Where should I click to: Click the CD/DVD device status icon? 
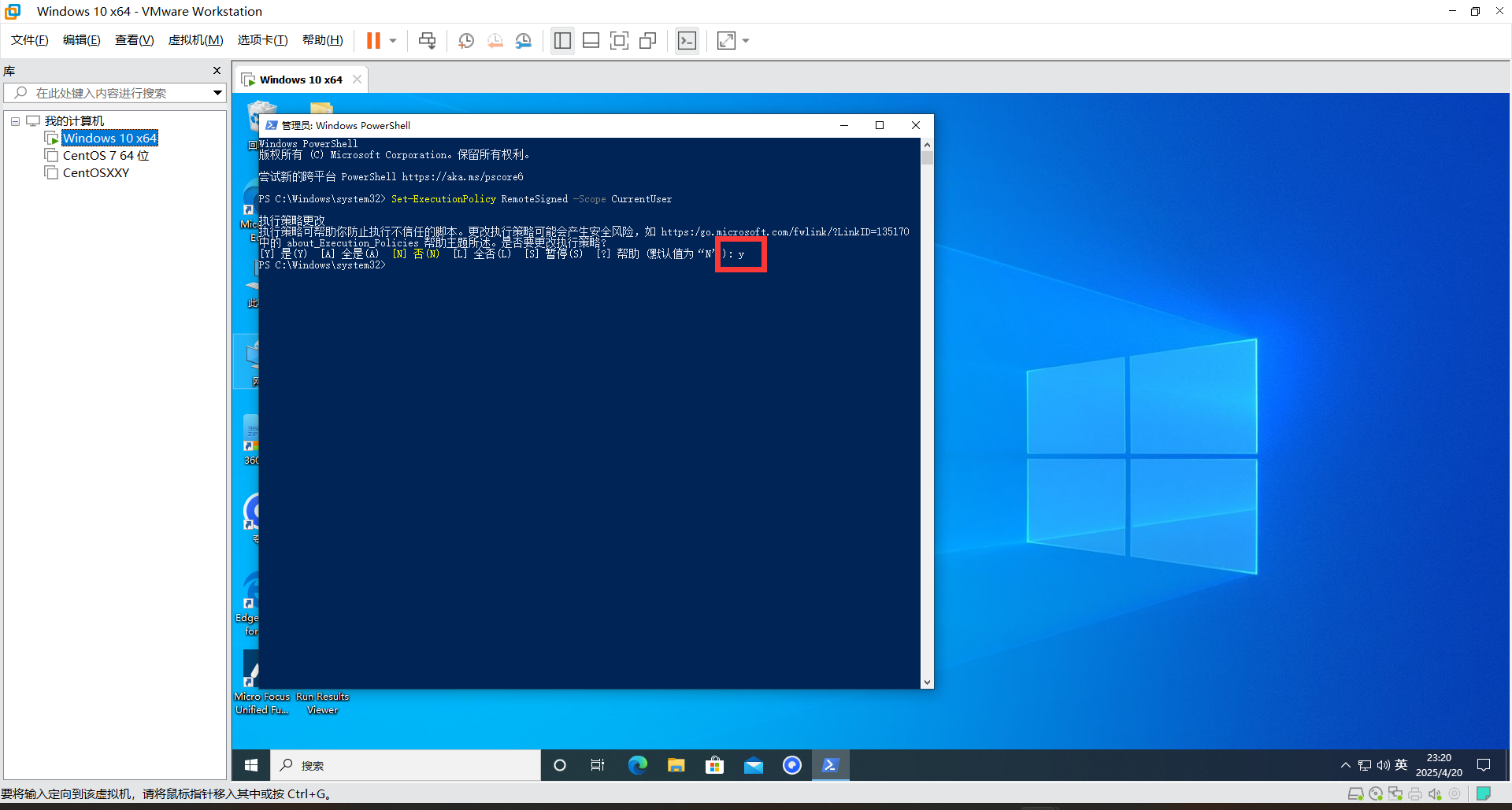pyautogui.click(x=1376, y=794)
